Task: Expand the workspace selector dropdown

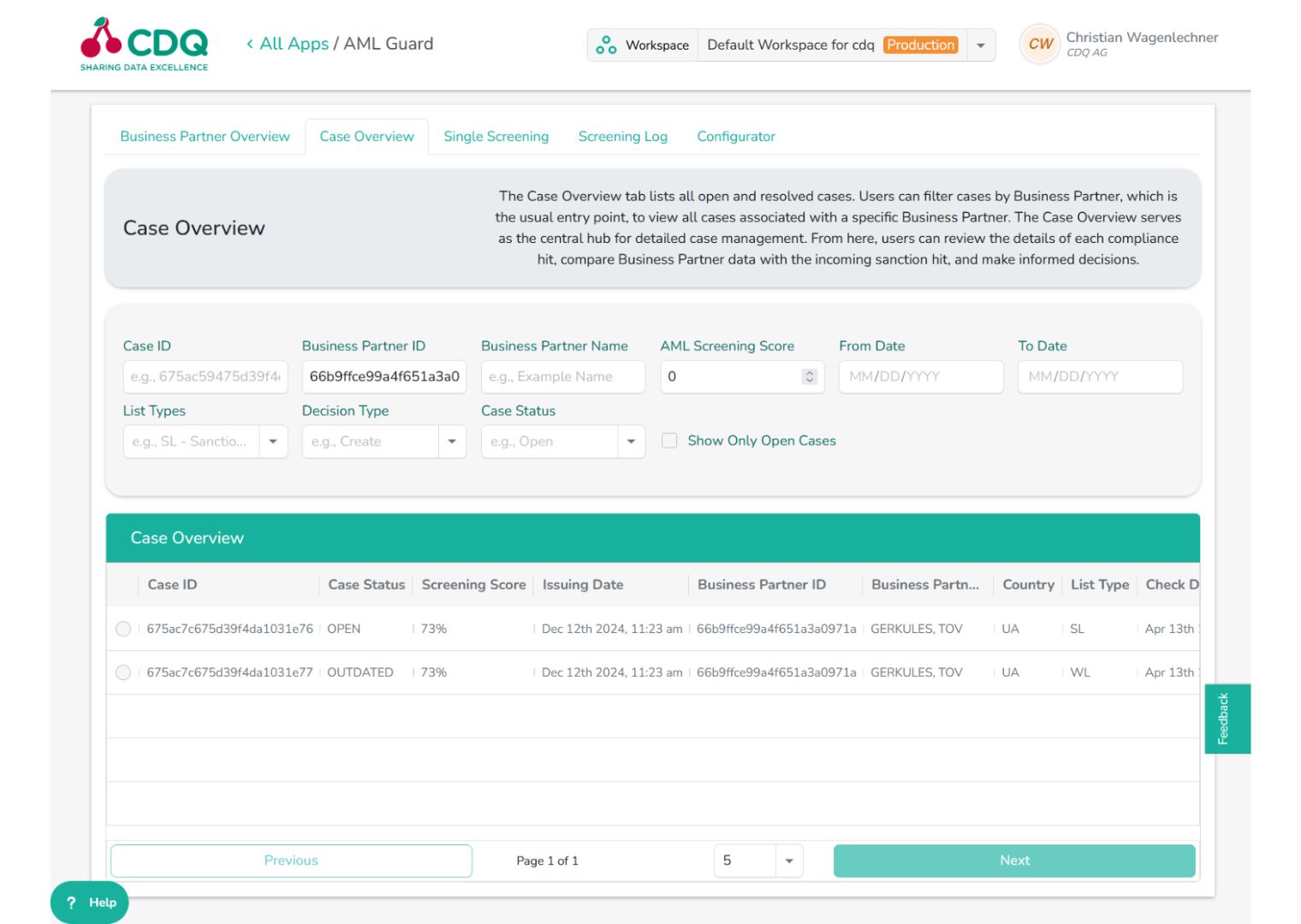Action: pyautogui.click(x=980, y=44)
